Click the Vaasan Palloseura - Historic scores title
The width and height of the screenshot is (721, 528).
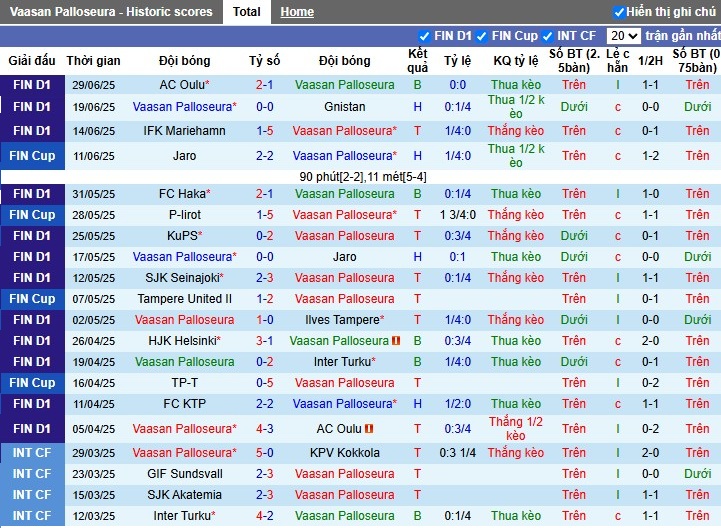point(111,12)
